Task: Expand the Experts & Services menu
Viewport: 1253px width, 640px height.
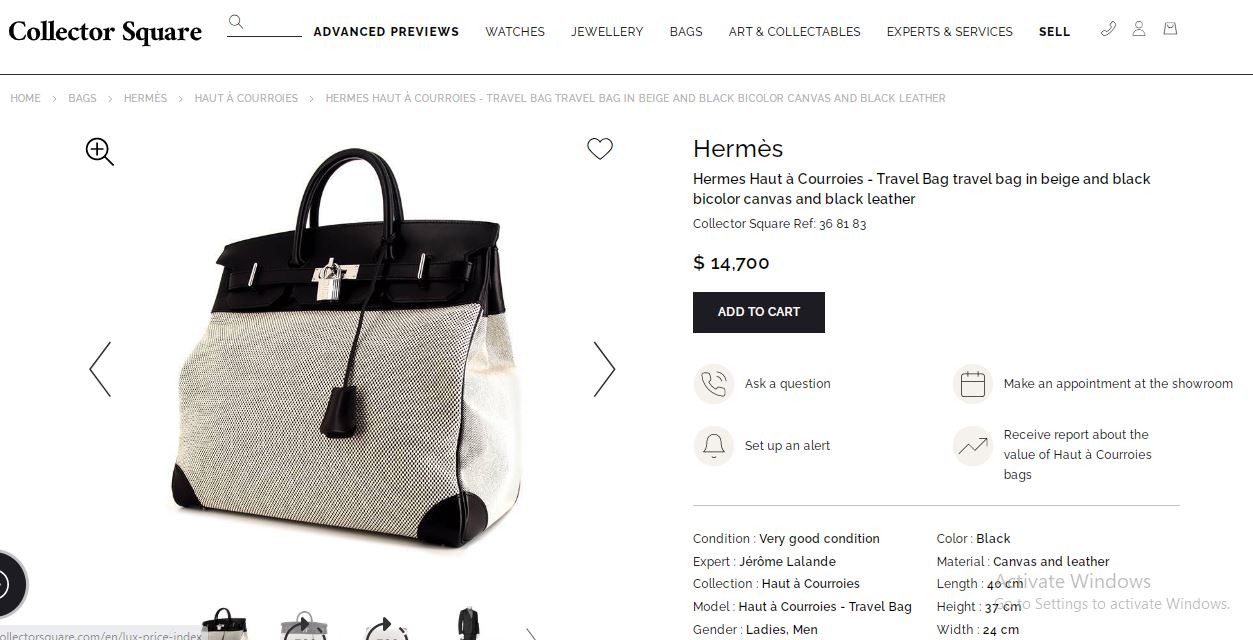Action: [950, 32]
